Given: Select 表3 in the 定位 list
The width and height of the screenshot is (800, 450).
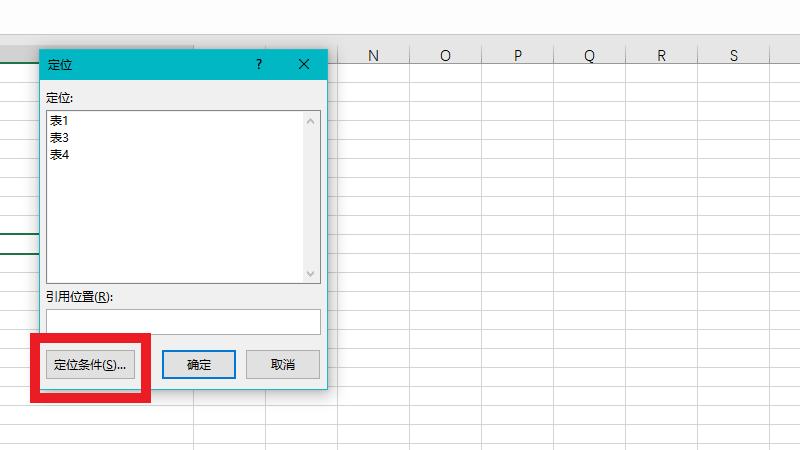Looking at the screenshot, I should 59,137.
